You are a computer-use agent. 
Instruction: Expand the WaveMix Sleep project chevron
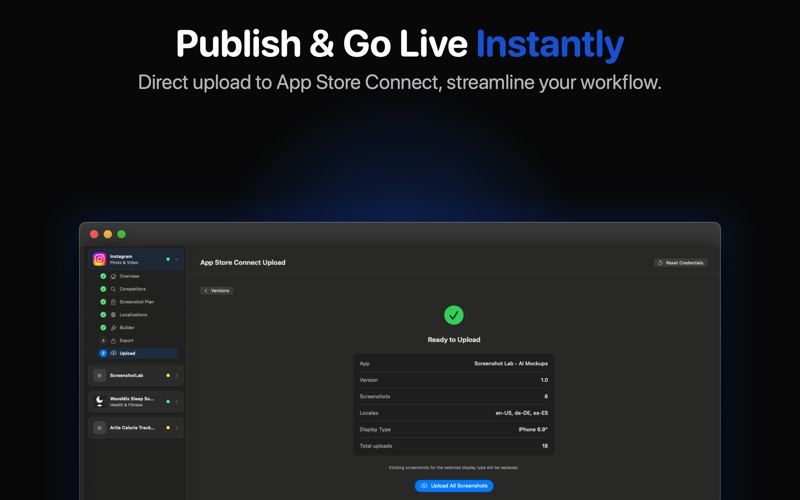(177, 402)
